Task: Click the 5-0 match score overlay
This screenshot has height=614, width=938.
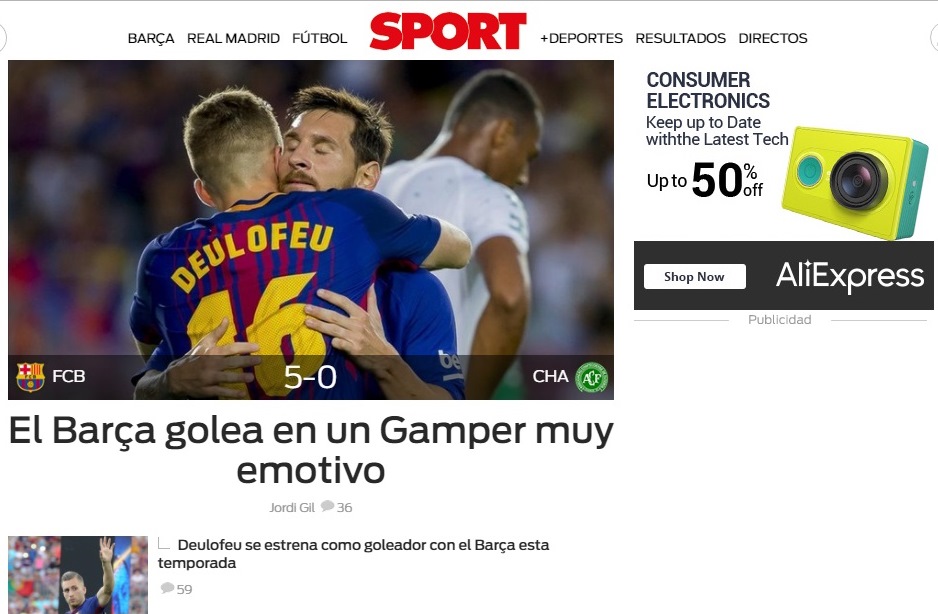Action: coord(310,377)
